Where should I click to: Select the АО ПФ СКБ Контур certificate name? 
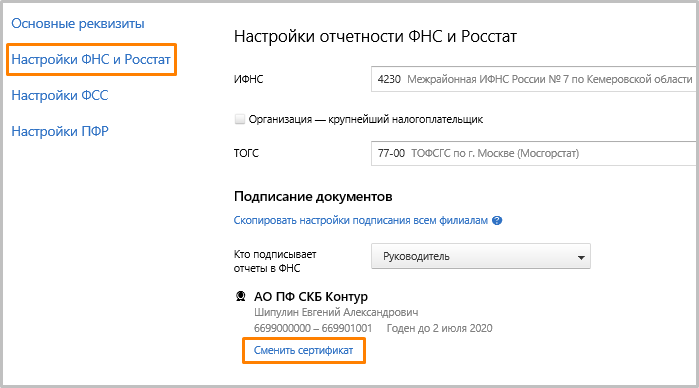(x=311, y=297)
